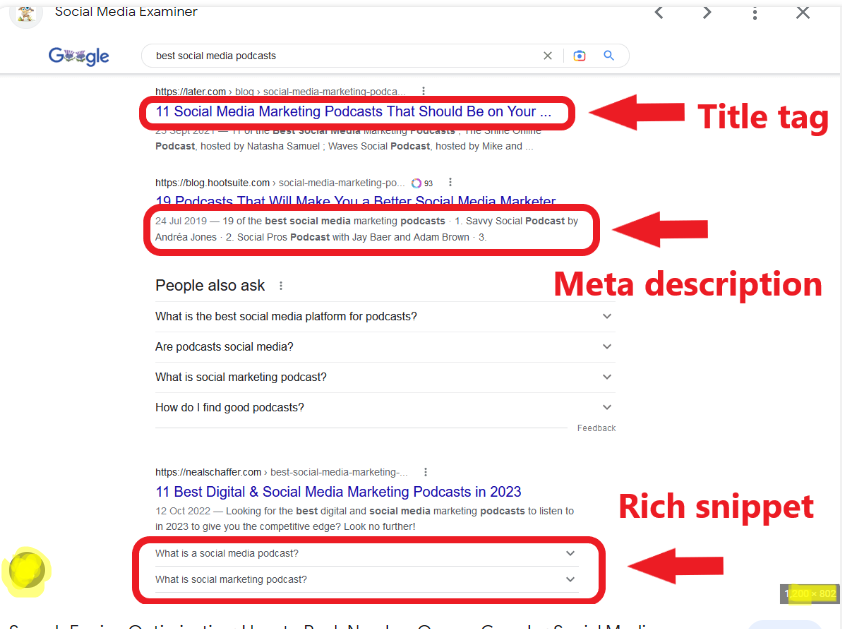Viewport: 842px width, 629px height.
Task: Click inside the Google search box
Action: pos(340,56)
